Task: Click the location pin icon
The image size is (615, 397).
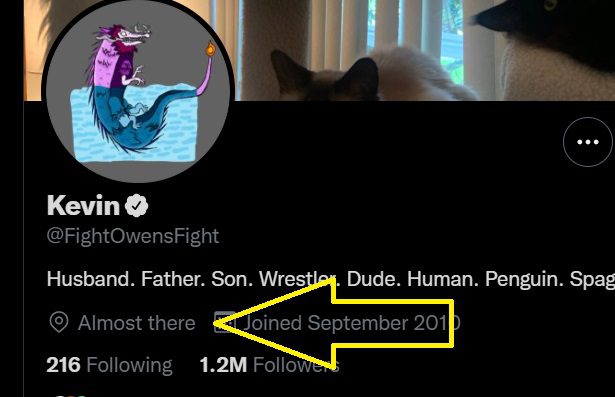Action: (x=59, y=323)
